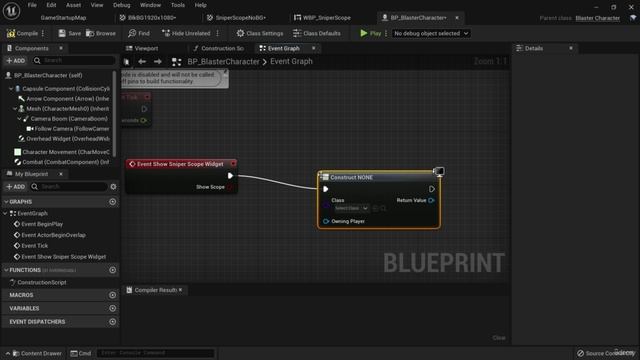Click the Show Scope boolean pin
This screenshot has height=360, width=640.
tap(230, 187)
